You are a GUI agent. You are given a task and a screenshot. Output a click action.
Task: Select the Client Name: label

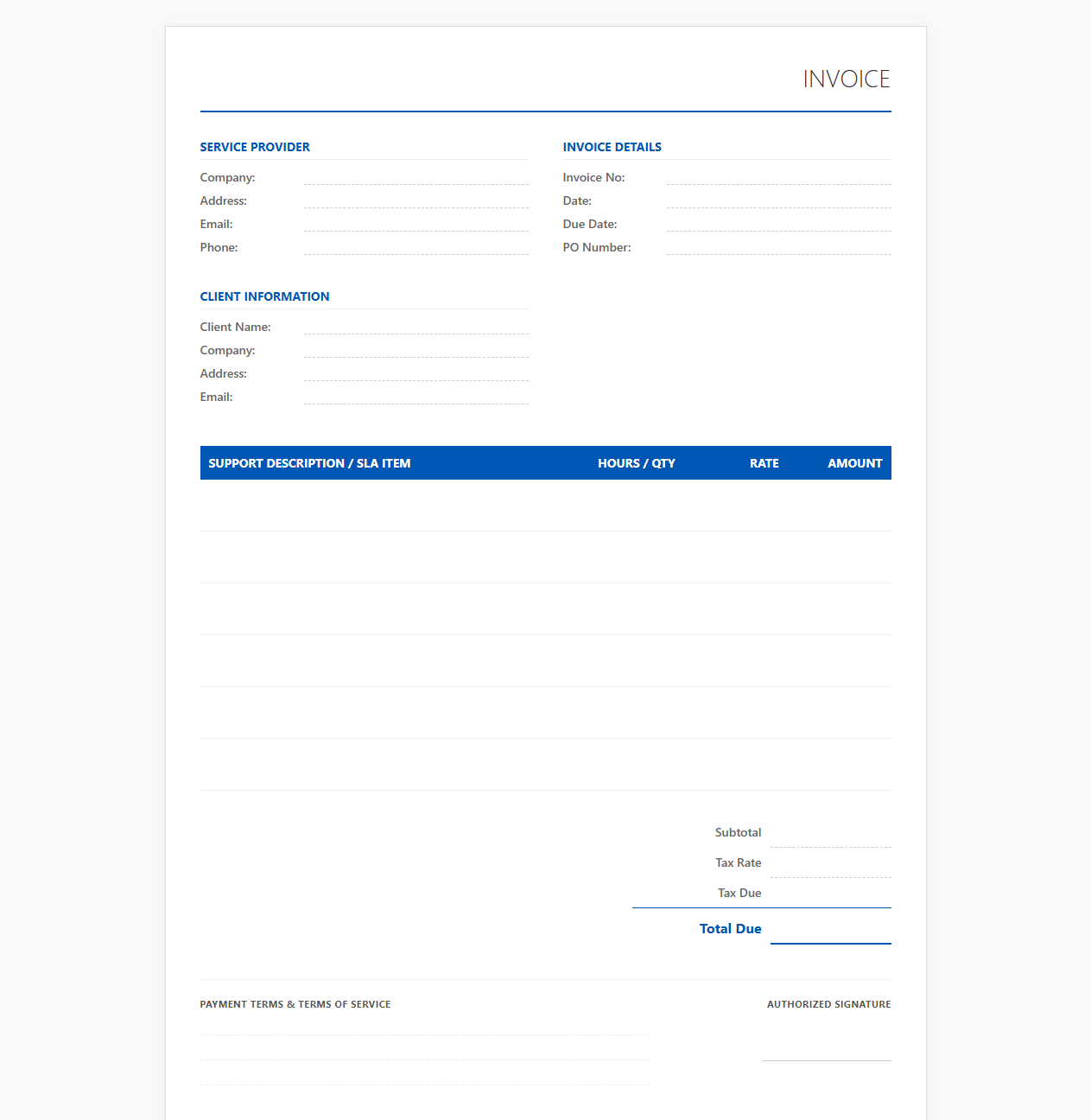236,327
